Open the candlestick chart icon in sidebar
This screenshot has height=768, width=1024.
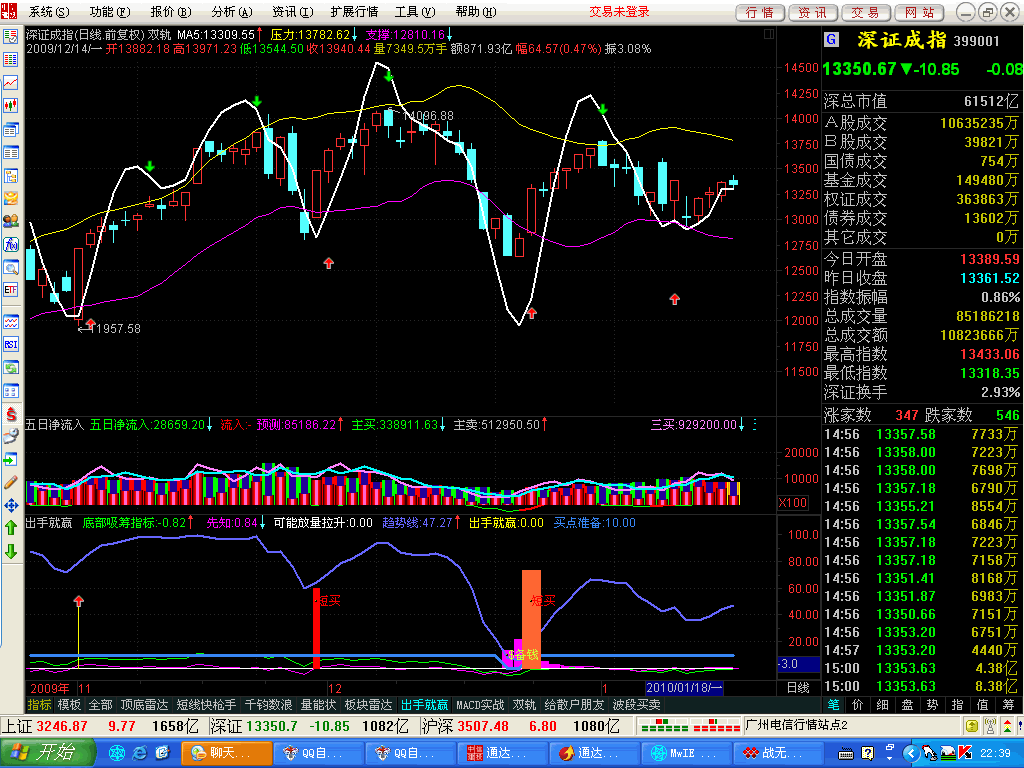(11, 105)
